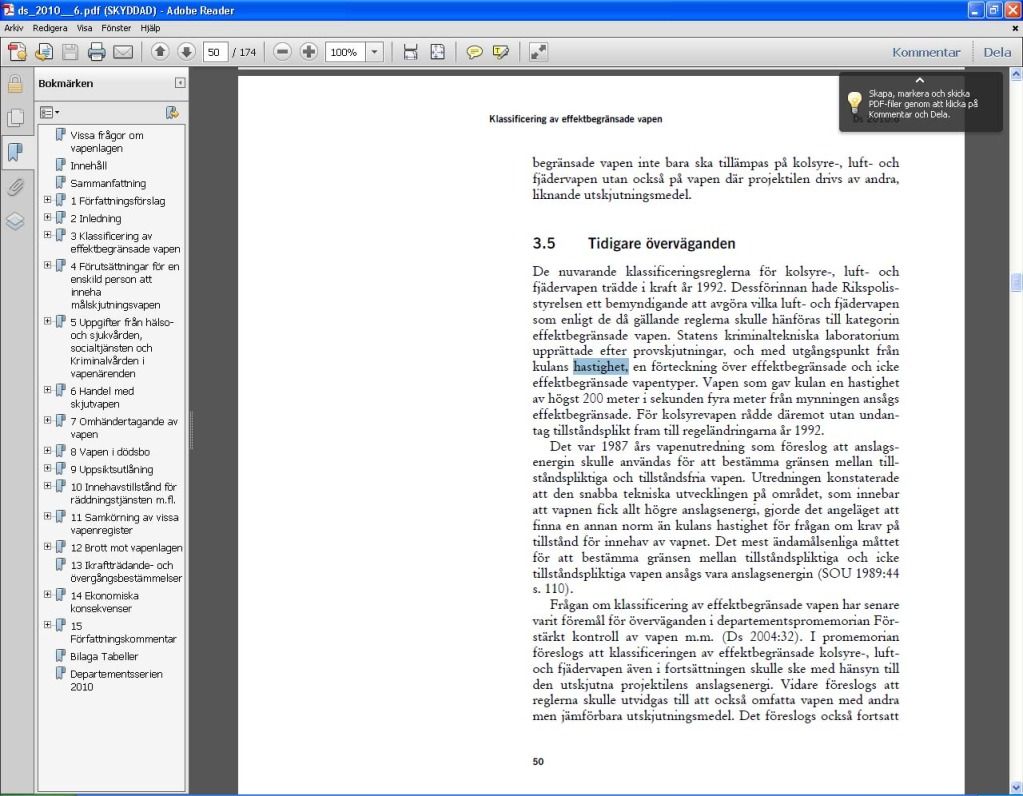The image size is (1023, 796).
Task: Click the scrollbar down arrow
Action: pyautogui.click(x=1016, y=788)
